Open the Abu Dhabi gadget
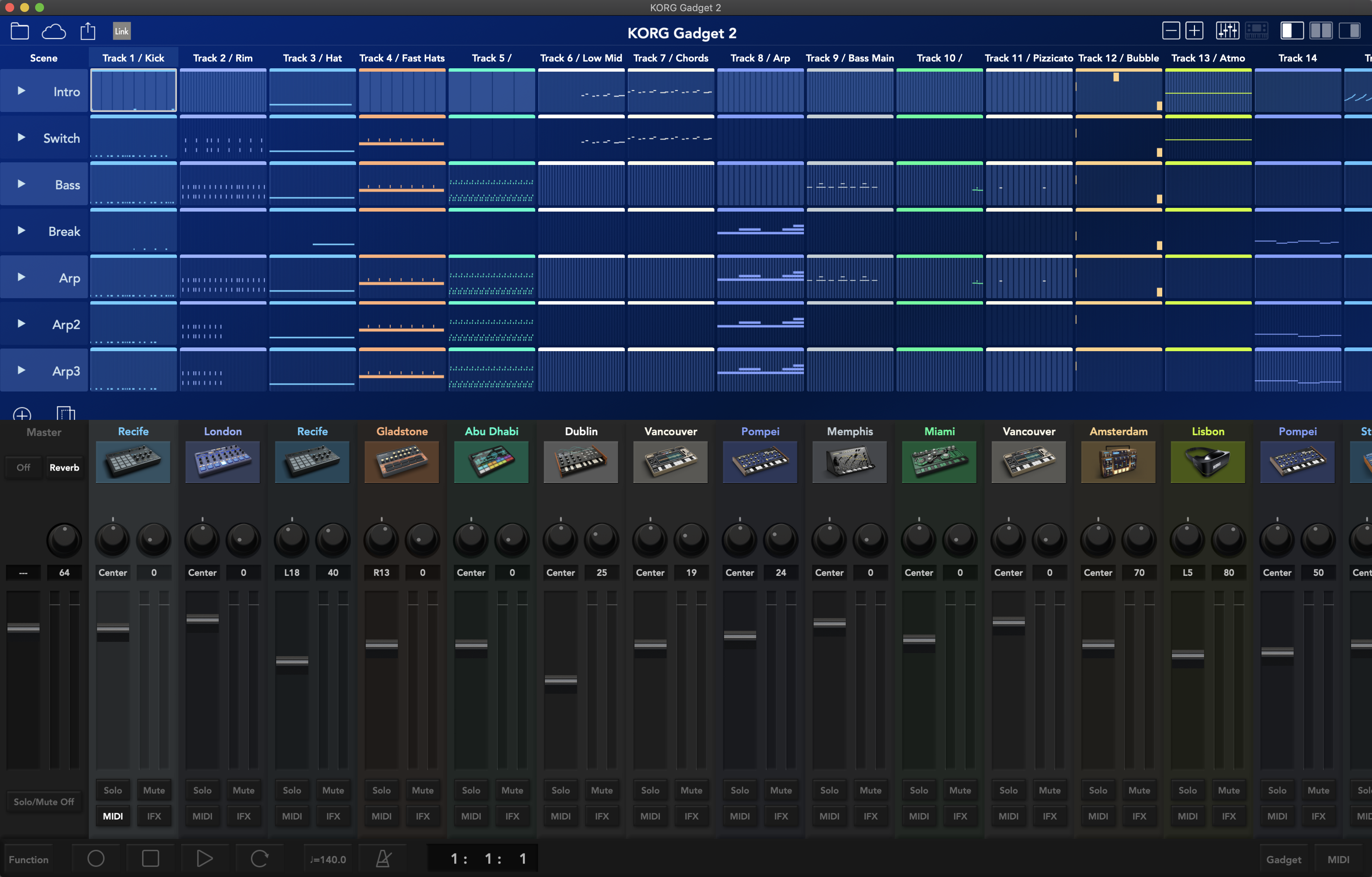Screen dimensions: 1372x877 pyautogui.click(x=491, y=462)
